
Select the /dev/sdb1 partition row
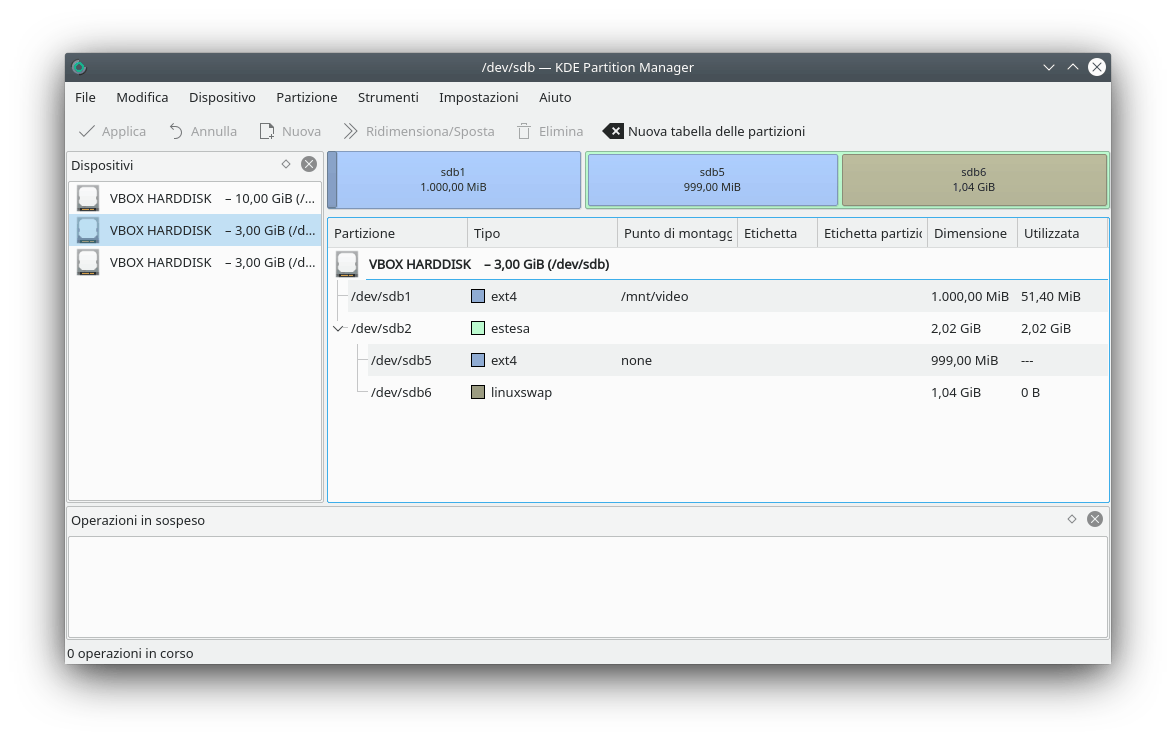coord(718,296)
